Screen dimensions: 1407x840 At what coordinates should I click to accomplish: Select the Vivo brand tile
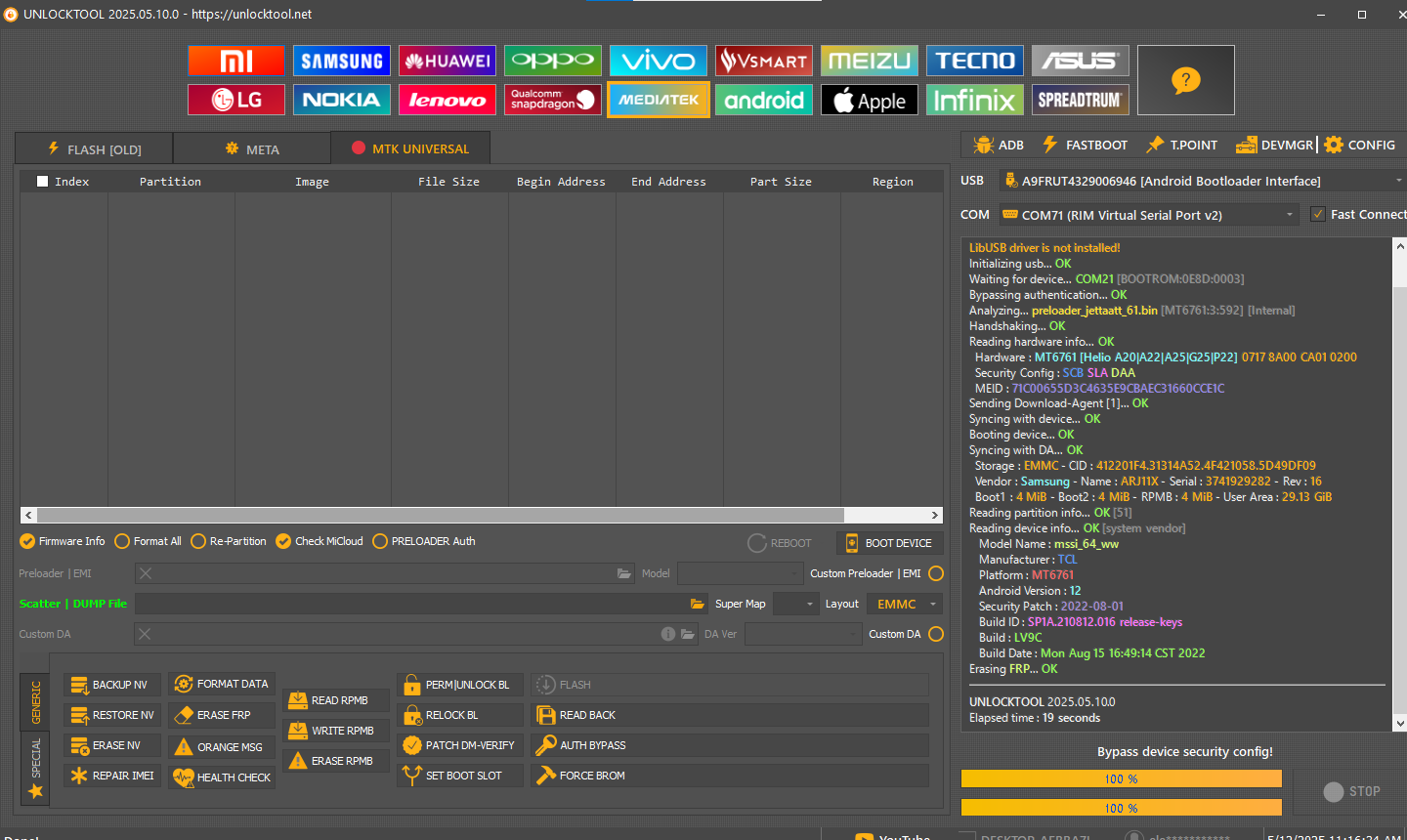(659, 61)
